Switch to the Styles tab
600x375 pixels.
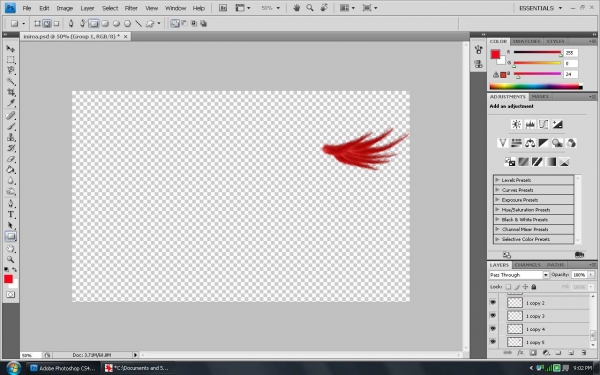[x=555, y=41]
